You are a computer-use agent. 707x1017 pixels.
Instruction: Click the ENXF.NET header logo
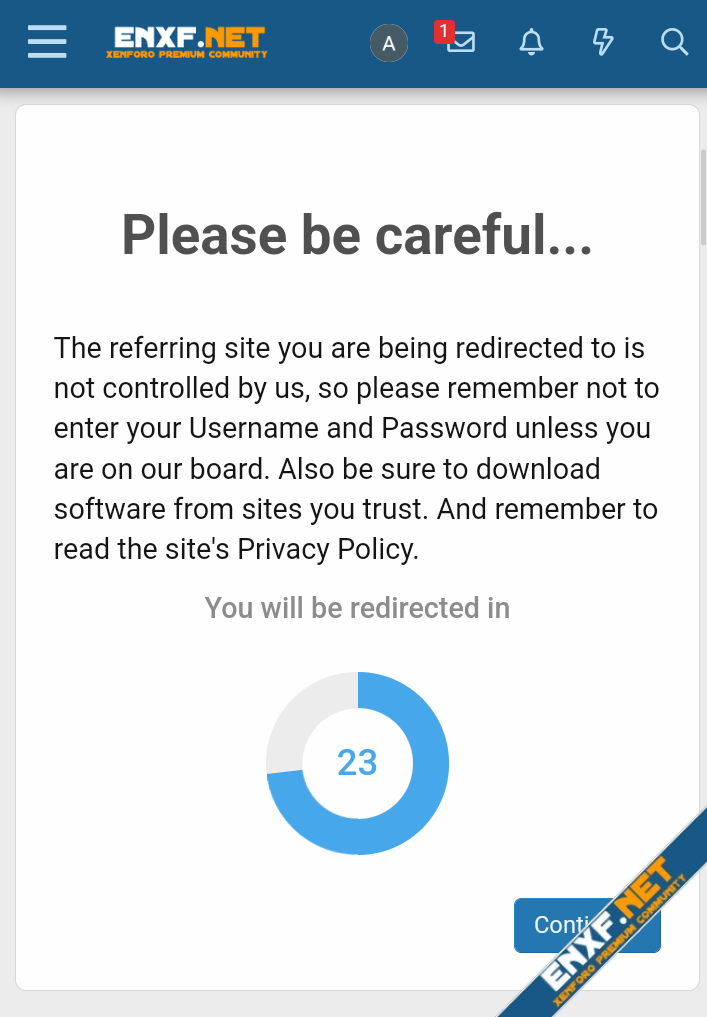click(x=187, y=38)
